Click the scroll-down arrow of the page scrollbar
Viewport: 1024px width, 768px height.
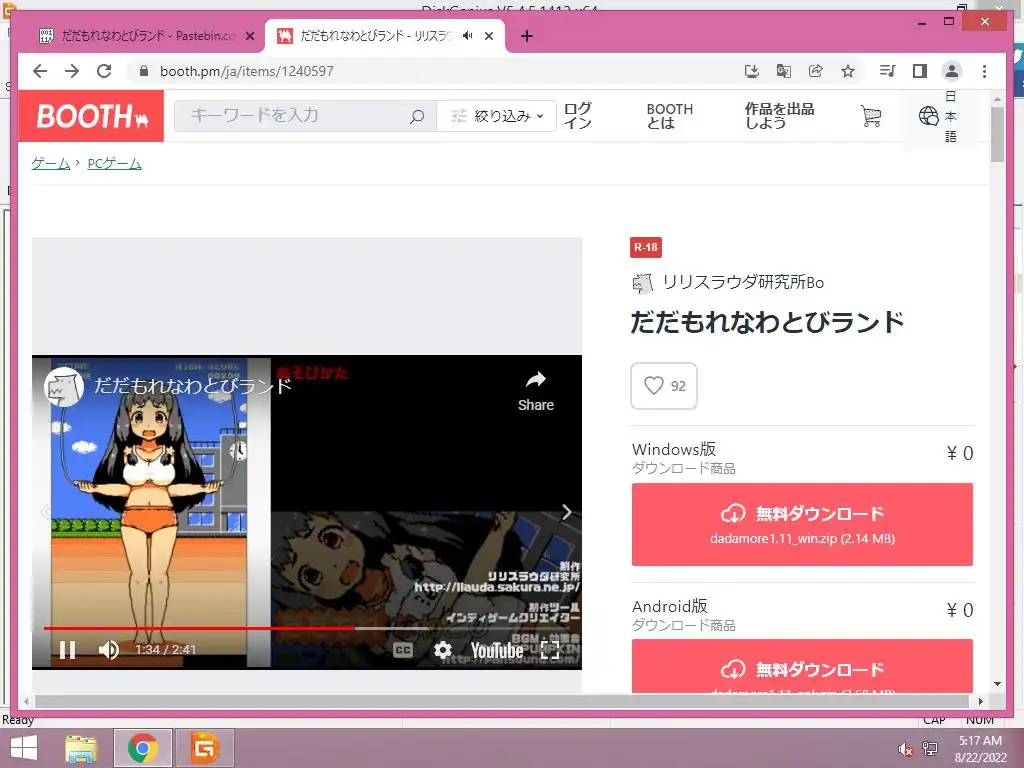pos(997,684)
